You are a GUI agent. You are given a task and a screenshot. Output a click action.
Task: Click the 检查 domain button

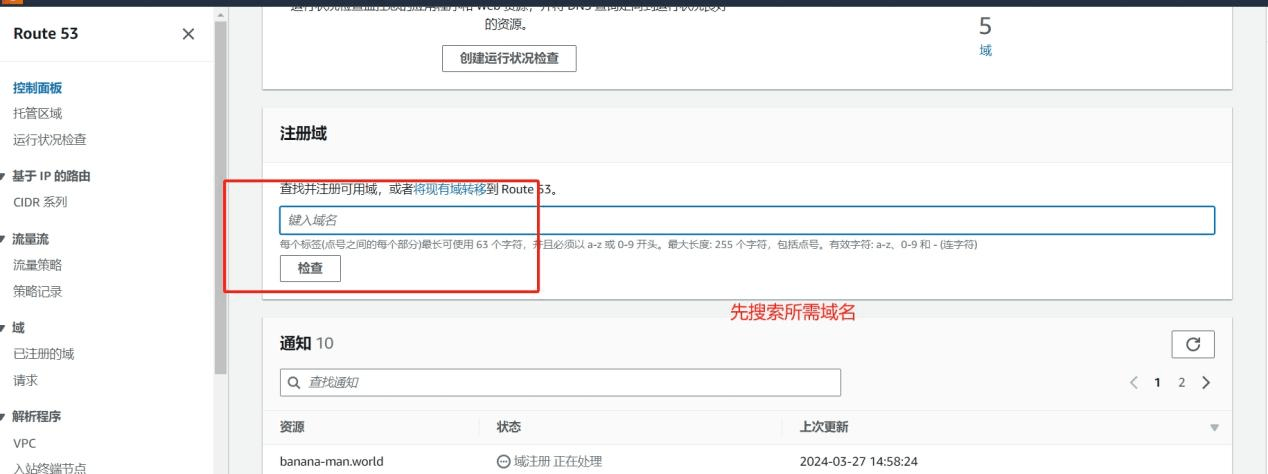[310, 269]
